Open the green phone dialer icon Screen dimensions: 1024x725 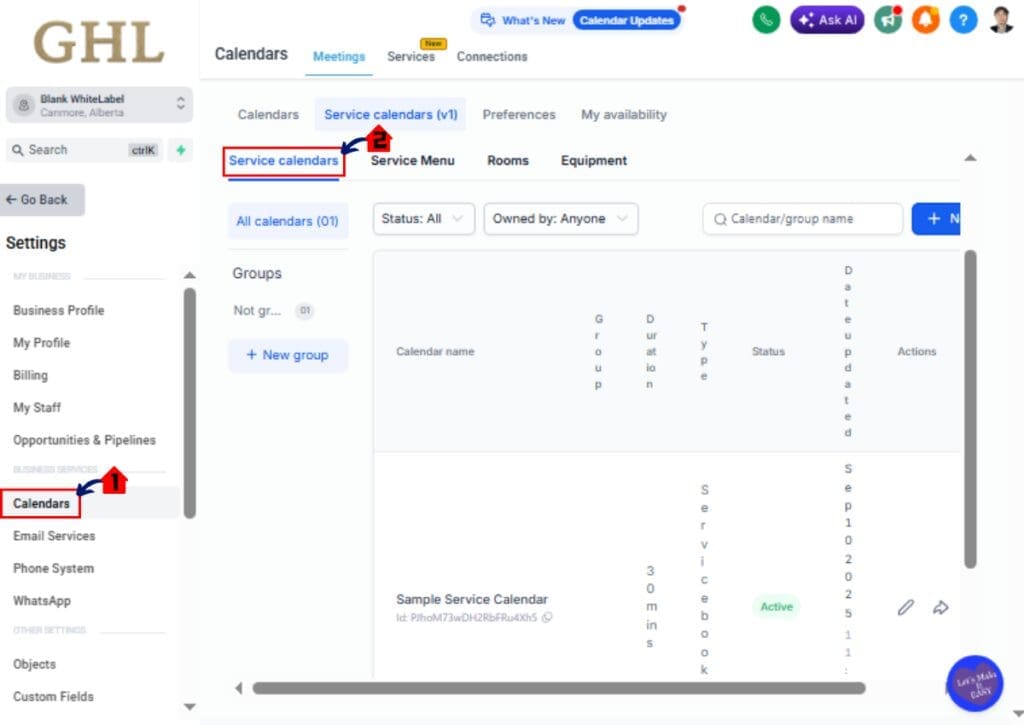point(765,19)
